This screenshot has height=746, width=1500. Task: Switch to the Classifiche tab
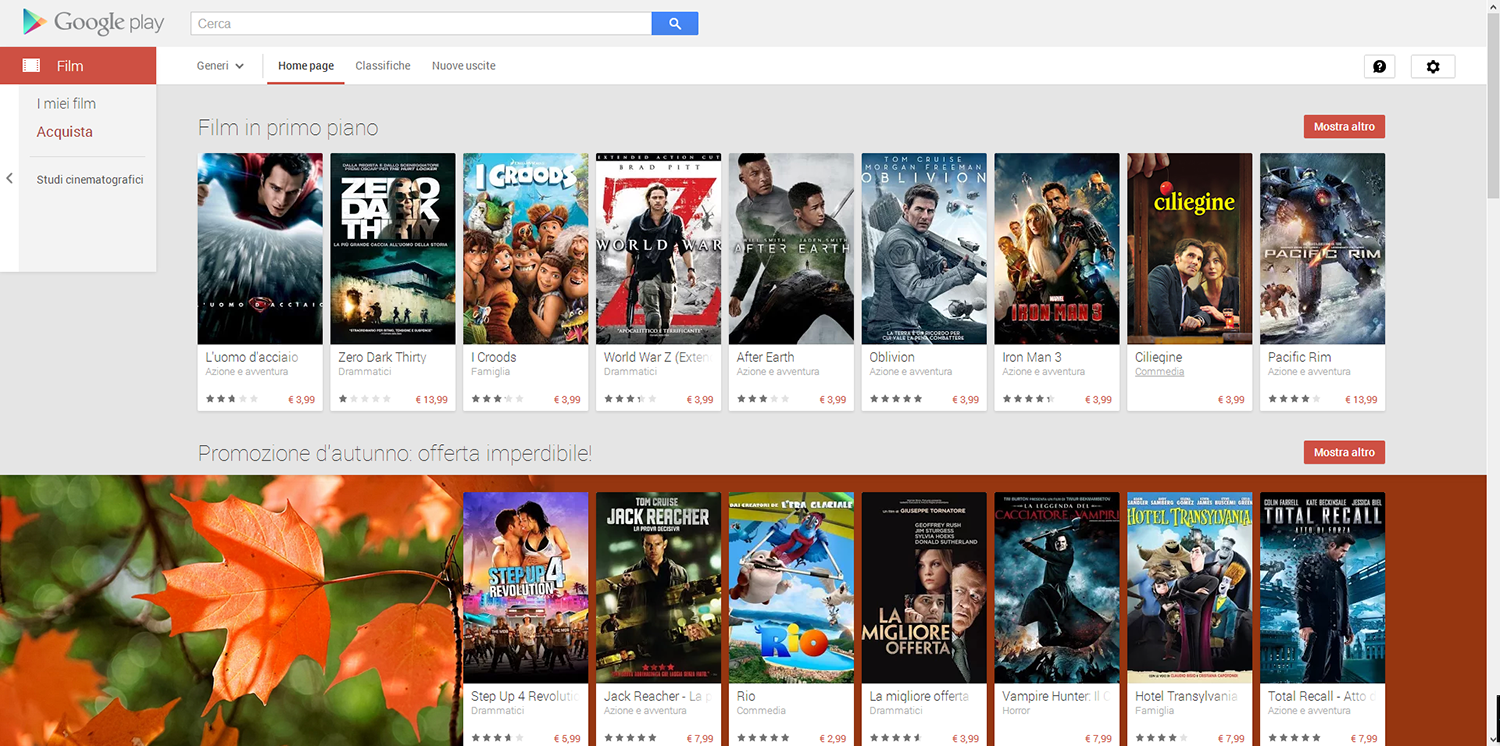point(382,66)
